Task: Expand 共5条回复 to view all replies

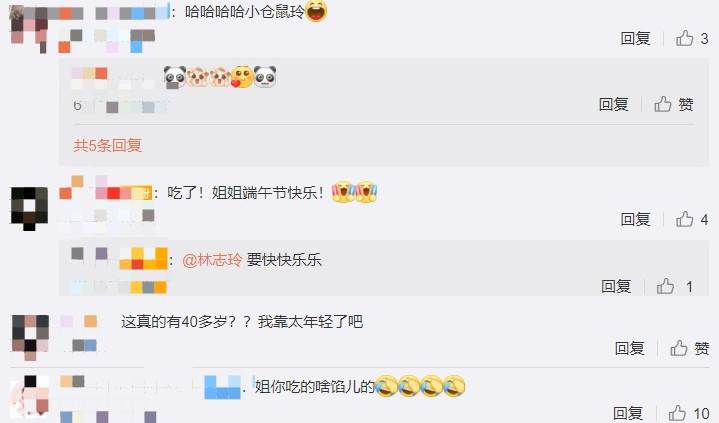Action: pos(107,145)
